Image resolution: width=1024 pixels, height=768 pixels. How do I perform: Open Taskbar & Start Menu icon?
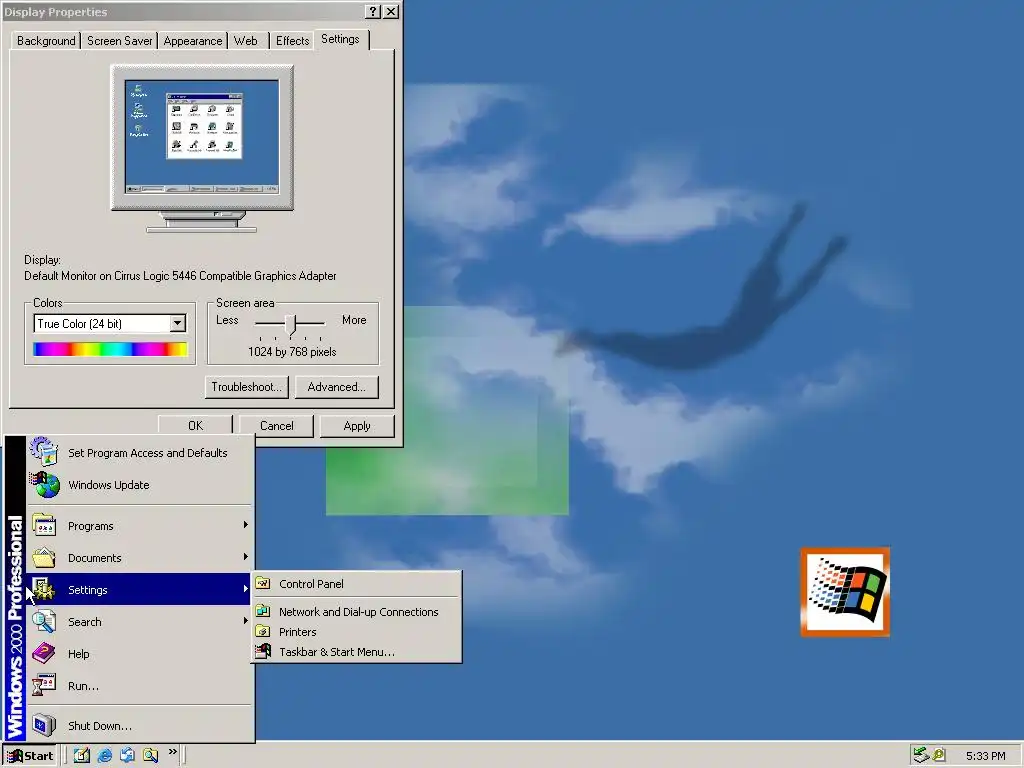point(263,651)
